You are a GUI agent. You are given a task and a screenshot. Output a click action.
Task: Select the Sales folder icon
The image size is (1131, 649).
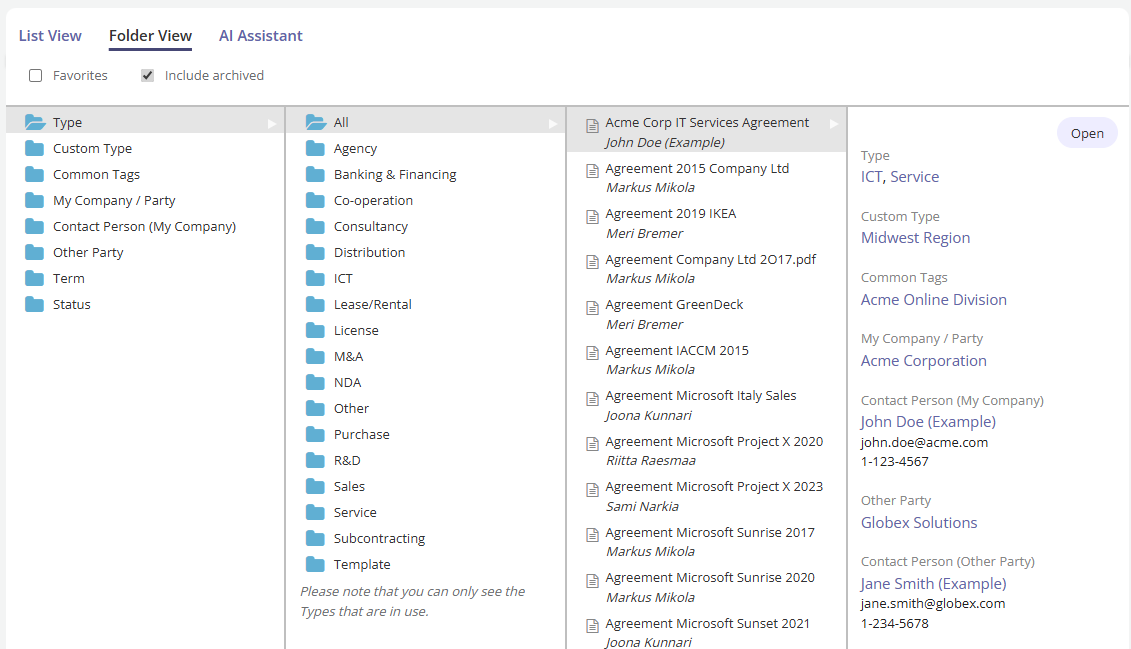[315, 486]
